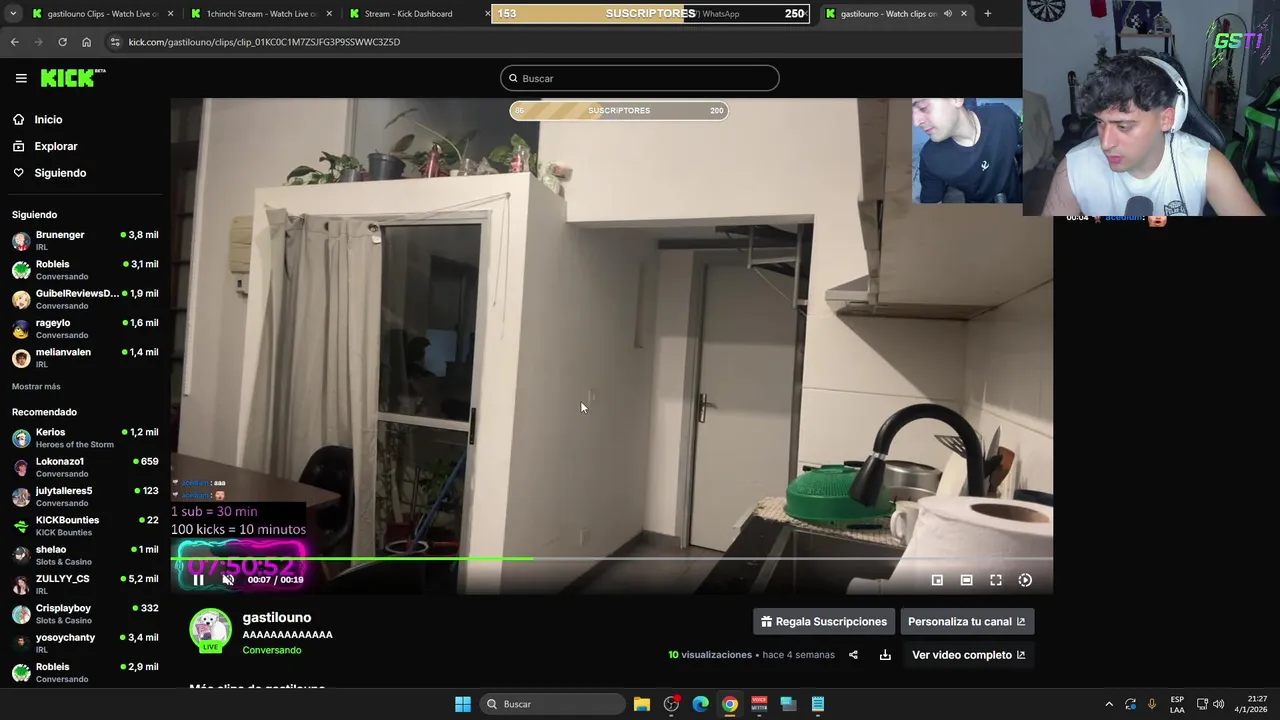This screenshot has width=1280, height=720.
Task: Open melianvalen channel in sidebar
Action: 85,357
